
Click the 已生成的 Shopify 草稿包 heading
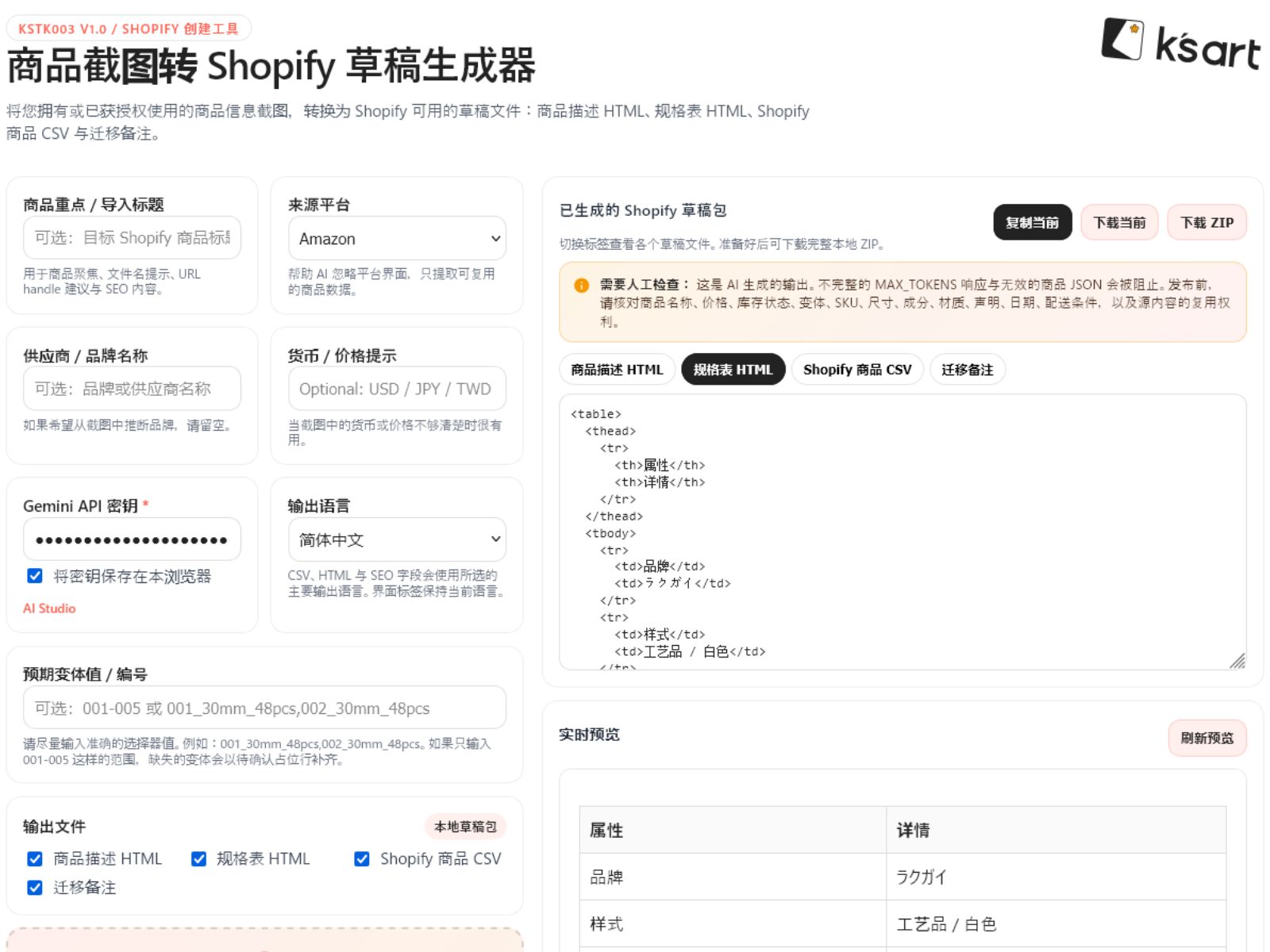pyautogui.click(x=643, y=210)
